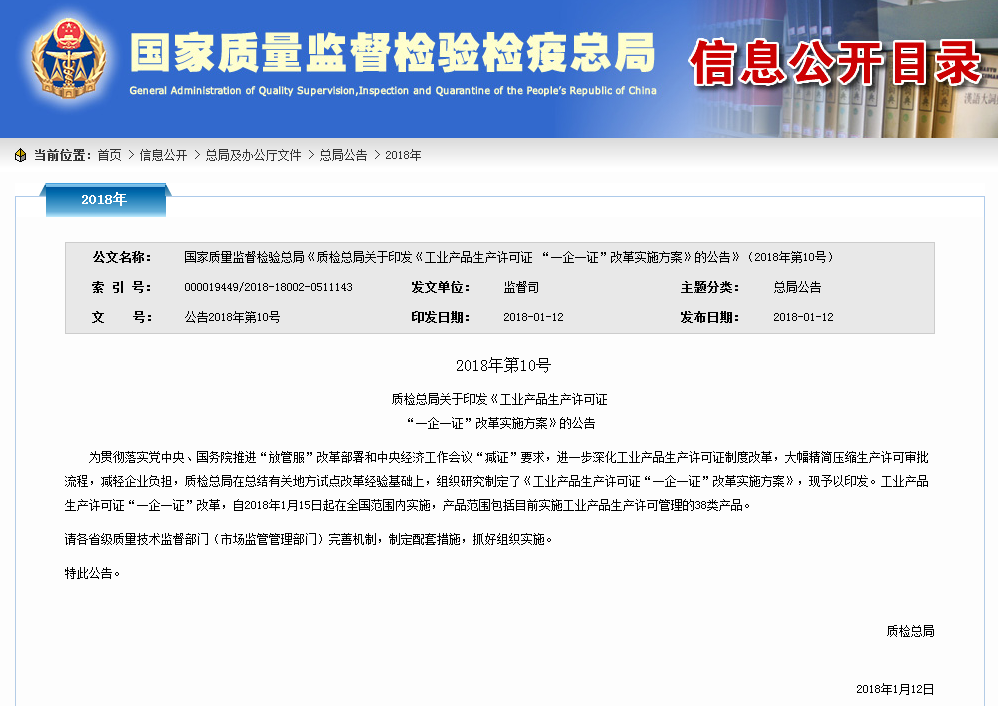The width and height of the screenshot is (998, 706).
Task: Click the date next to 发布日期
Action: [x=803, y=317]
